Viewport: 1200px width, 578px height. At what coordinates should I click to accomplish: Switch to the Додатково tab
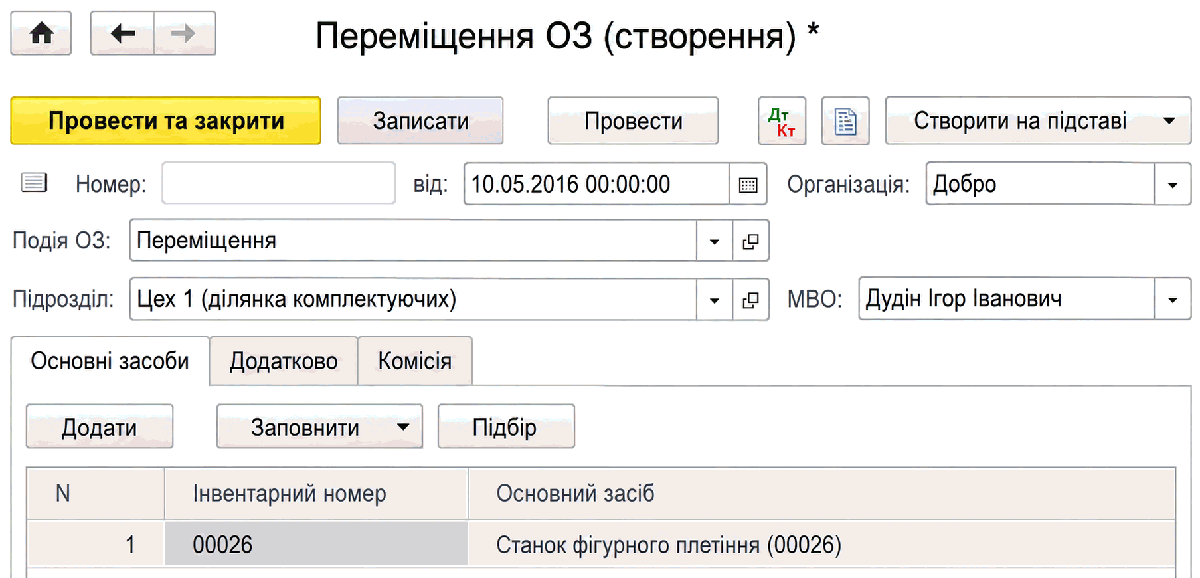pyautogui.click(x=283, y=361)
